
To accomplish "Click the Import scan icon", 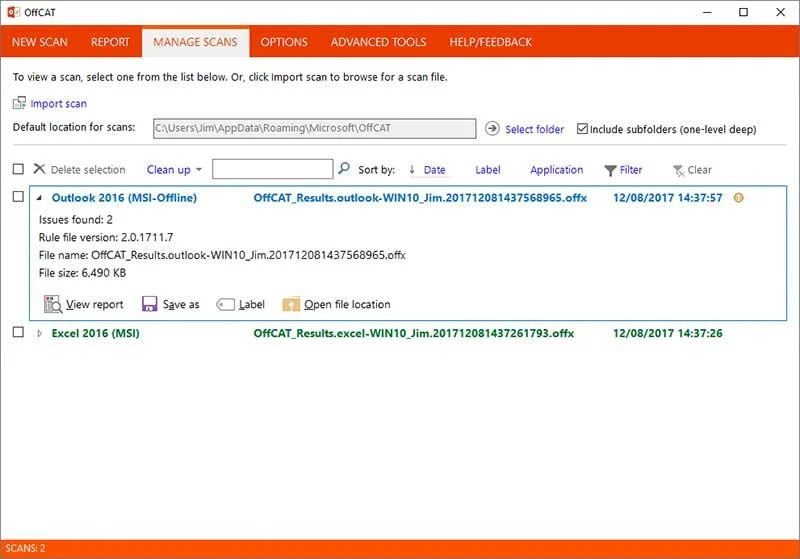I will click(19, 103).
